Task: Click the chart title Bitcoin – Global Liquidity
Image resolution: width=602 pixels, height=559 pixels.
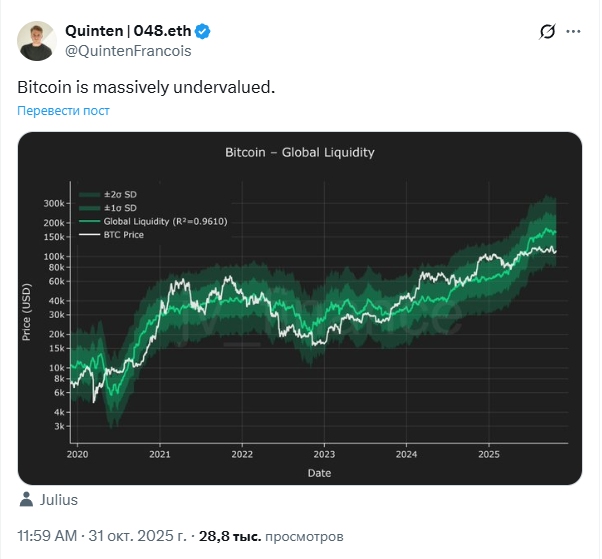Action: [300, 153]
